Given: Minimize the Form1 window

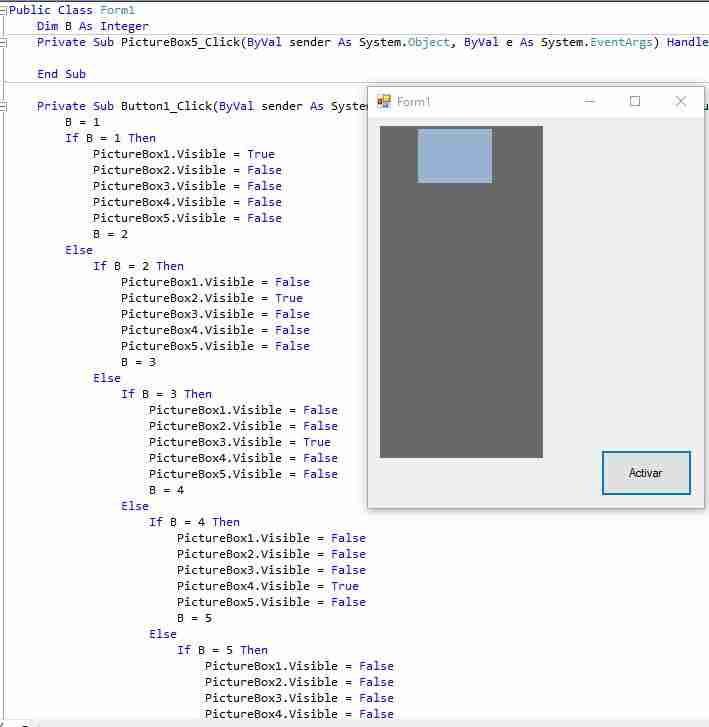Looking at the screenshot, I should 590,101.
